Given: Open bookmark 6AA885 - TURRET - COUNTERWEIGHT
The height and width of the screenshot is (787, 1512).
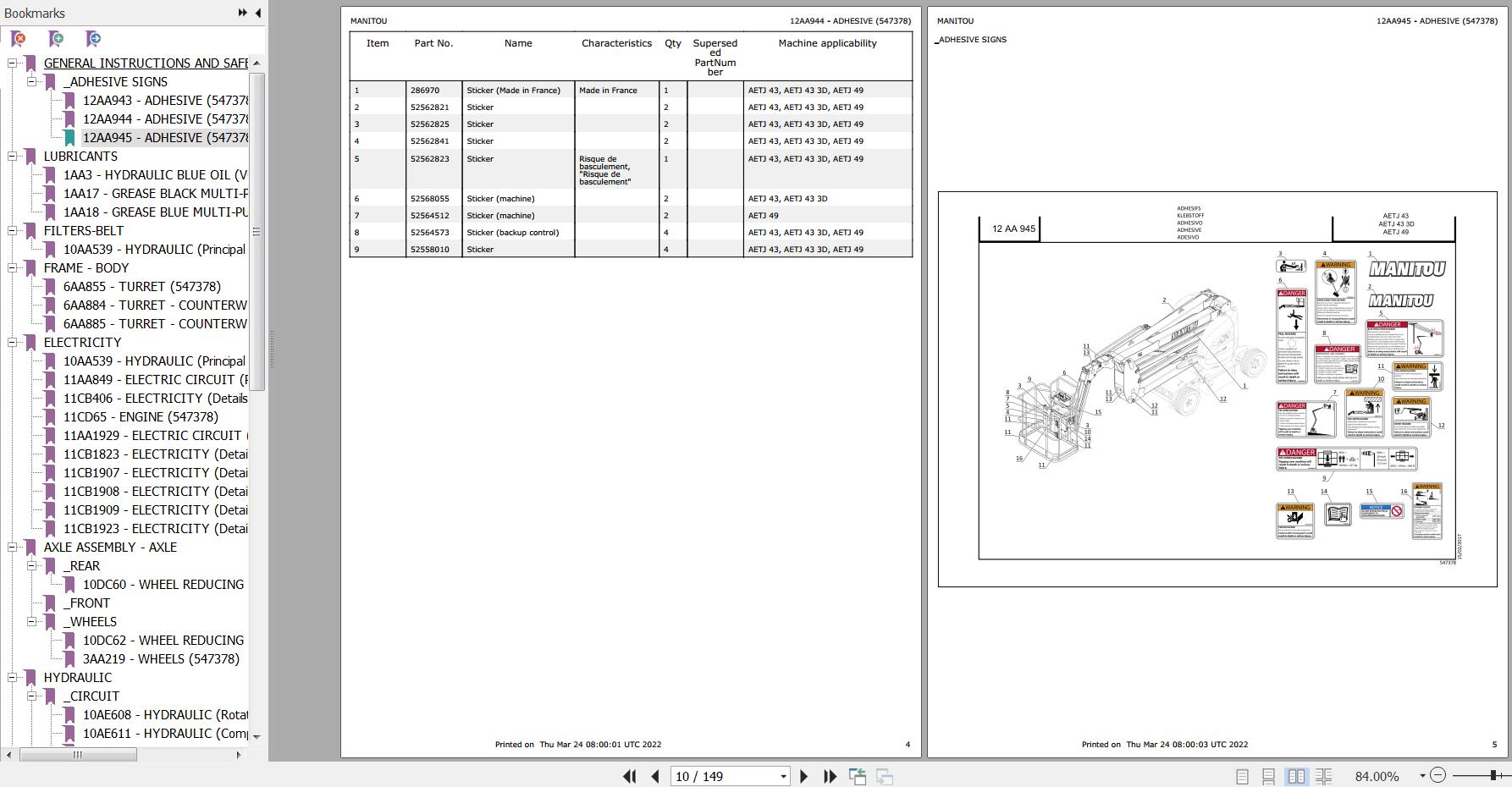Looking at the screenshot, I should coord(155,324).
